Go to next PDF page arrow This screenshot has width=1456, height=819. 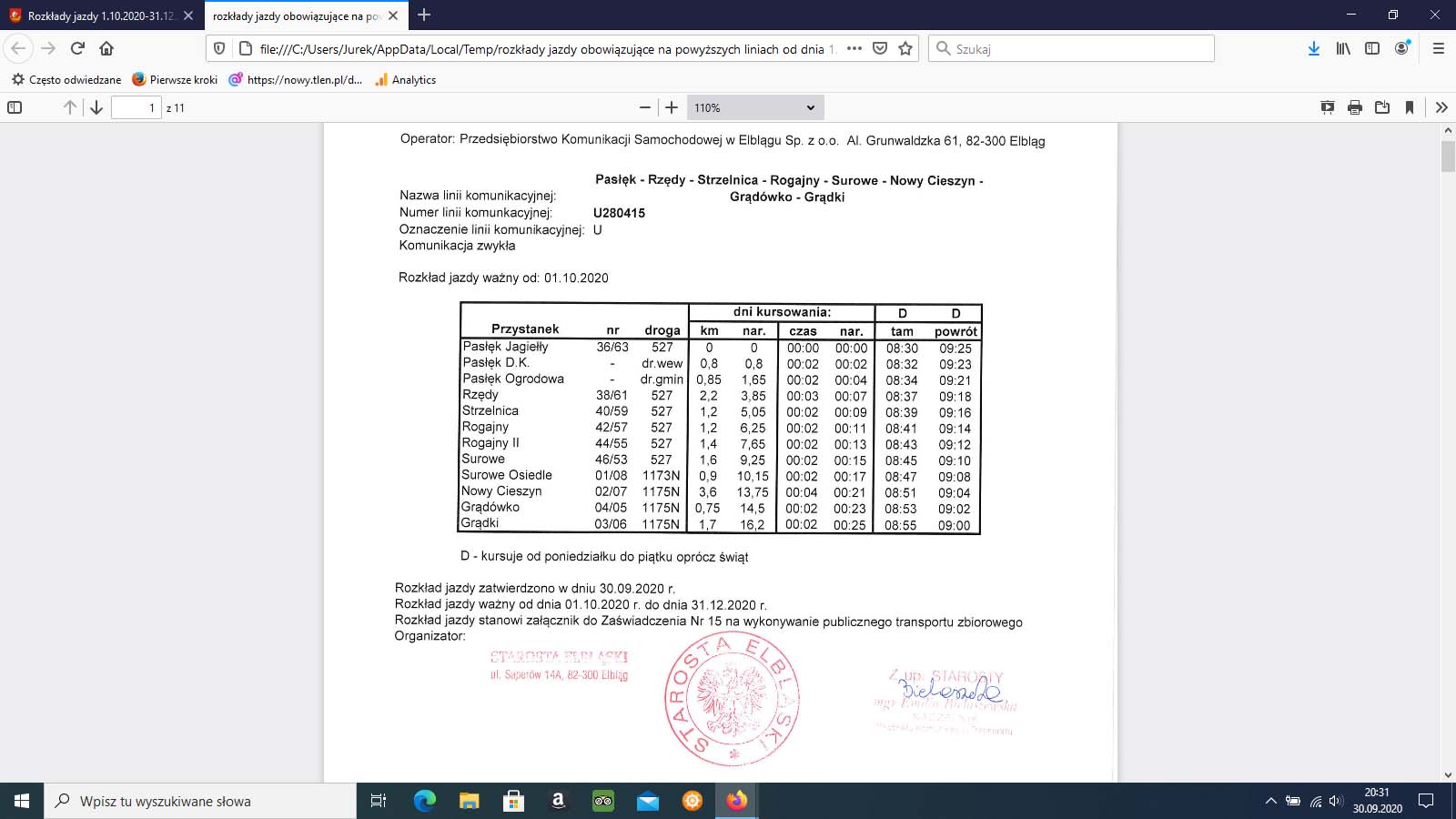(96, 107)
